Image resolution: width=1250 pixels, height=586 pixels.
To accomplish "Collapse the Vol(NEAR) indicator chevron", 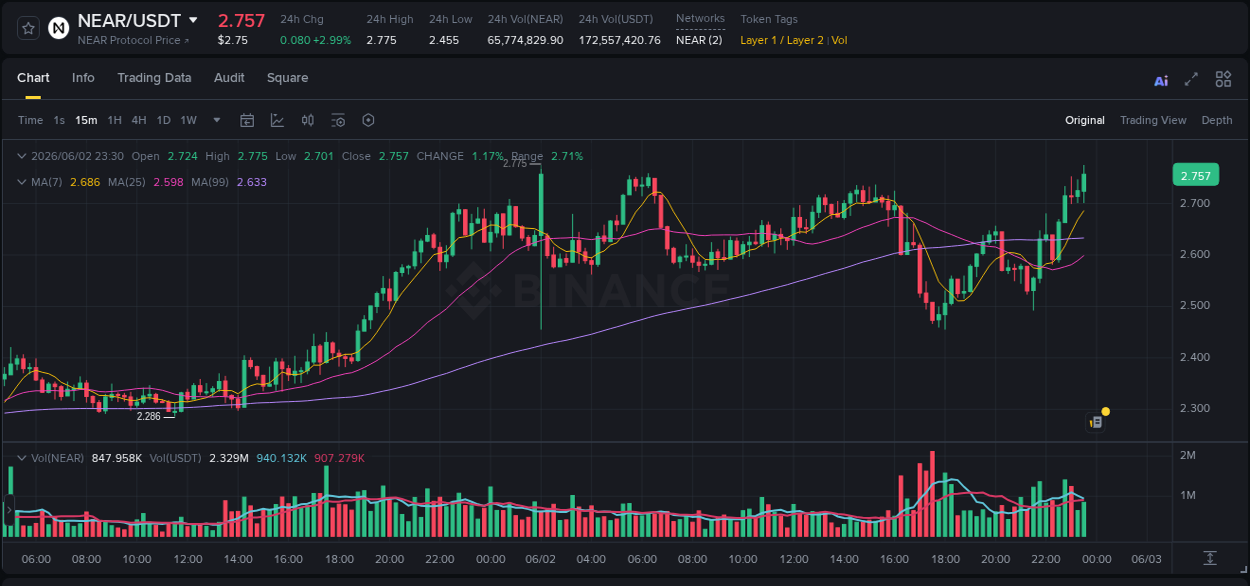I will [x=21, y=458].
